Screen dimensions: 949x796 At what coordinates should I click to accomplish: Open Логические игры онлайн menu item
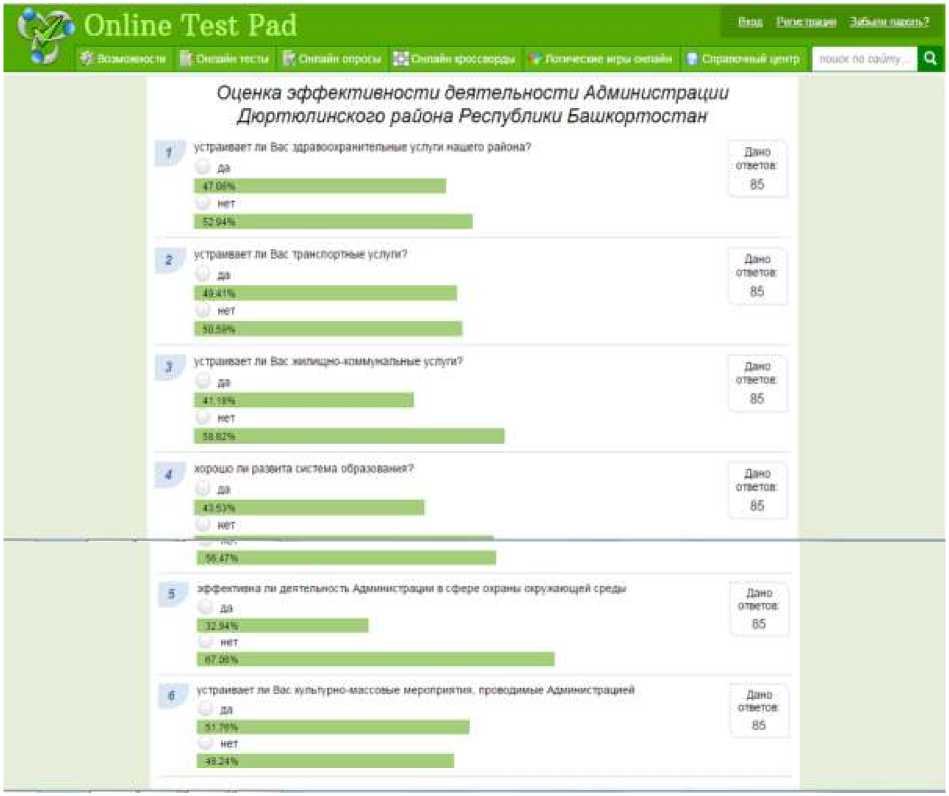[x=600, y=59]
